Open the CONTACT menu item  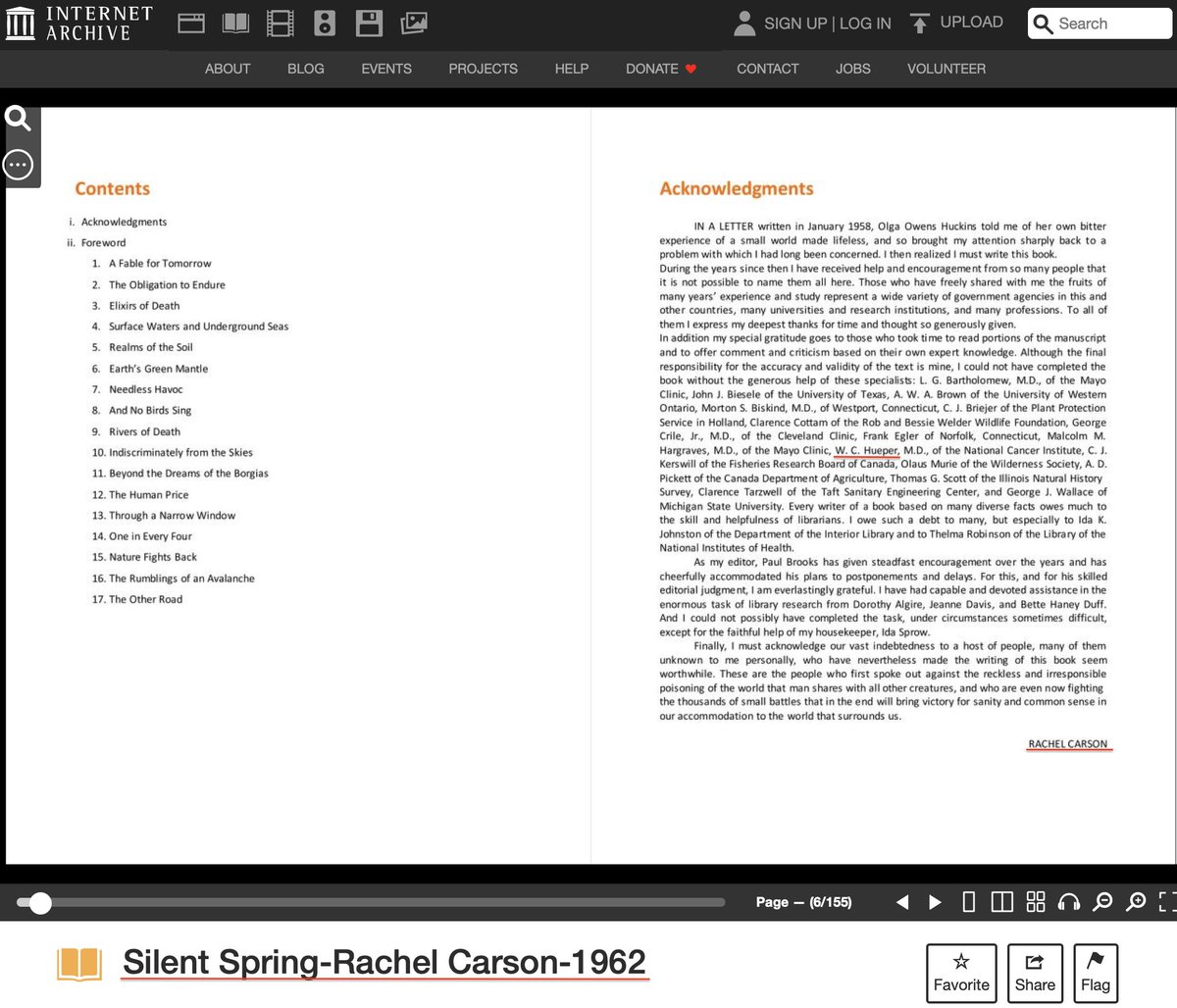[768, 69]
